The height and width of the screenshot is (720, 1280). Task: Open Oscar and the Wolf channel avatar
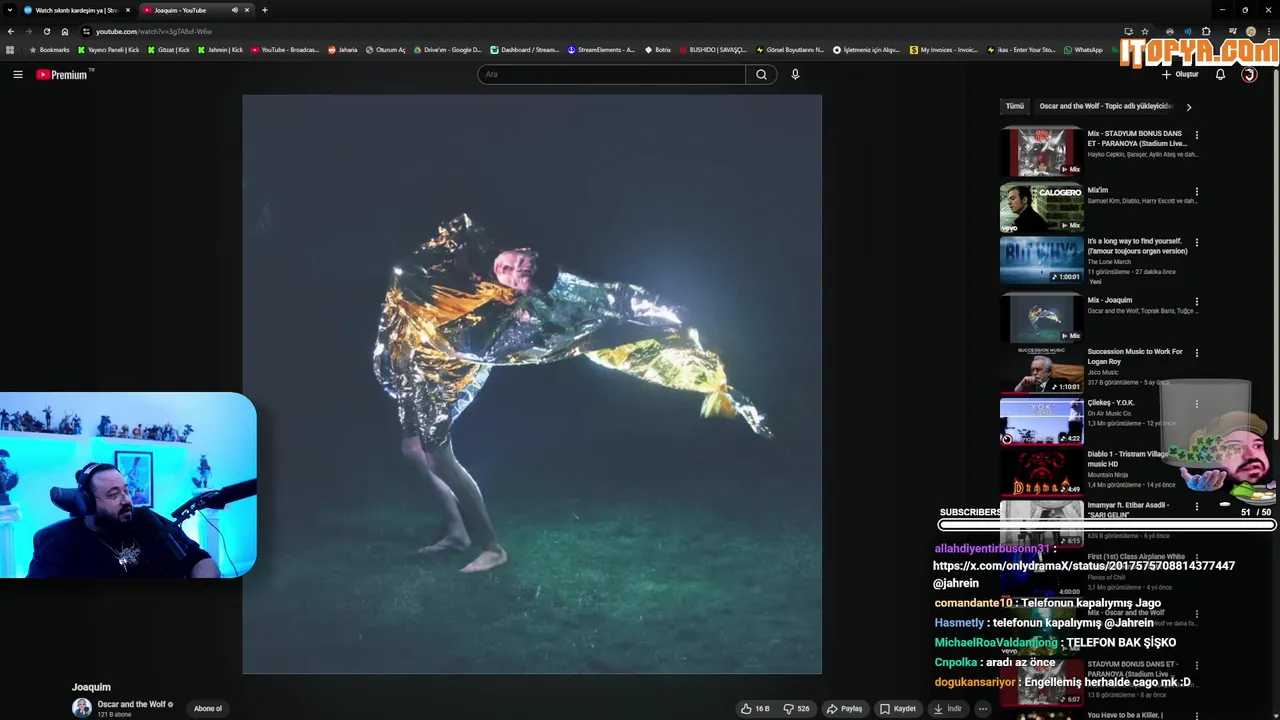pyautogui.click(x=82, y=708)
